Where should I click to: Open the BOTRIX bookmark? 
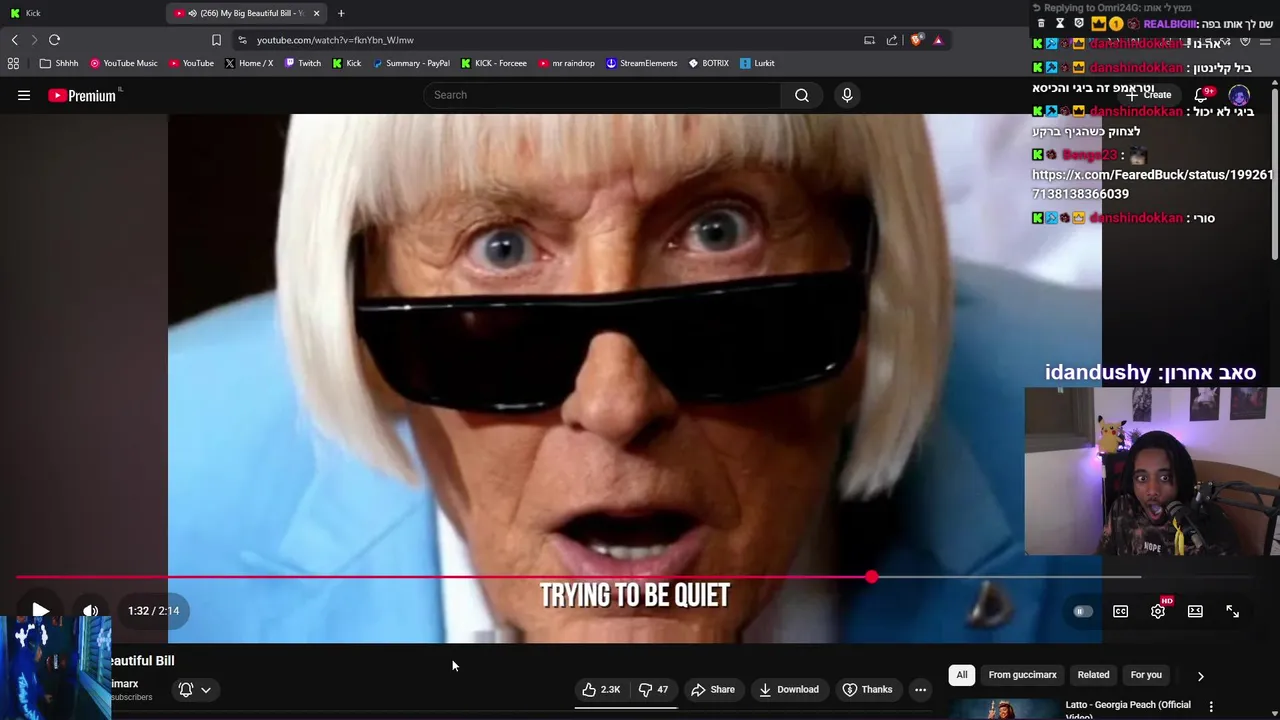709,63
